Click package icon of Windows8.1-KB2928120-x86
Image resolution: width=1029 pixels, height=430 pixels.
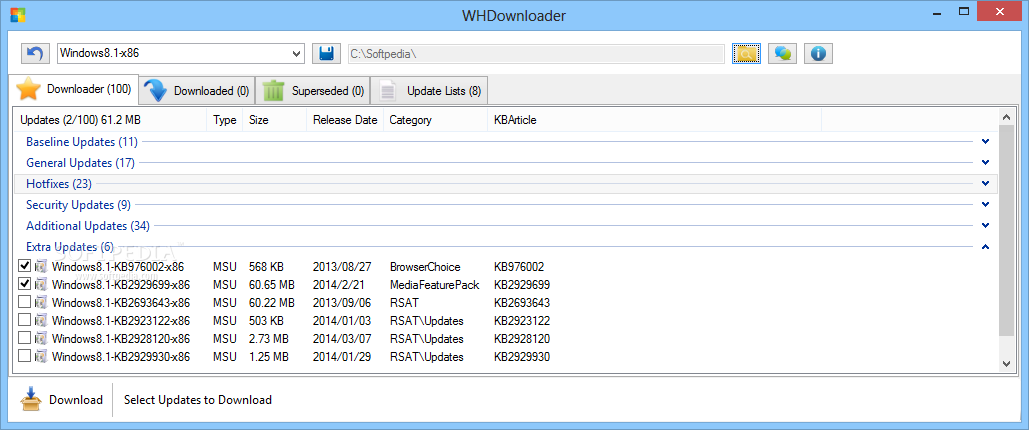point(41,339)
